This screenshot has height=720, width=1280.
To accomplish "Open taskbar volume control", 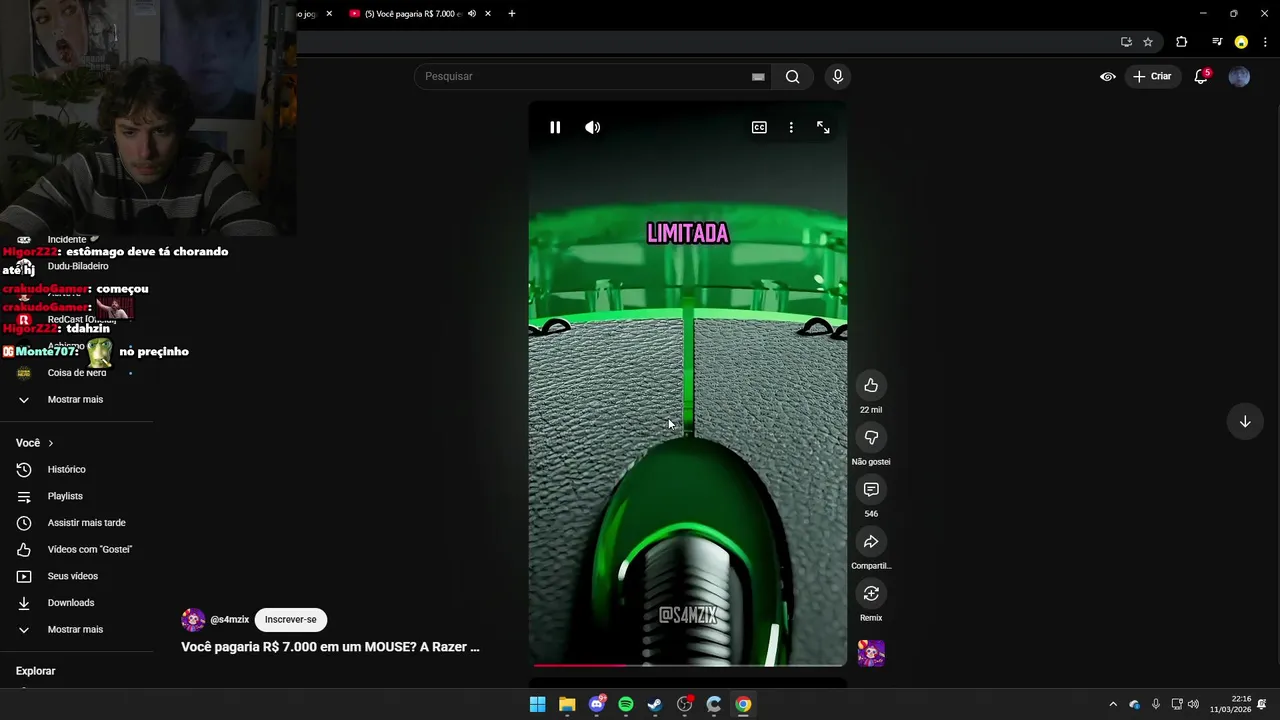I will click(x=1193, y=704).
